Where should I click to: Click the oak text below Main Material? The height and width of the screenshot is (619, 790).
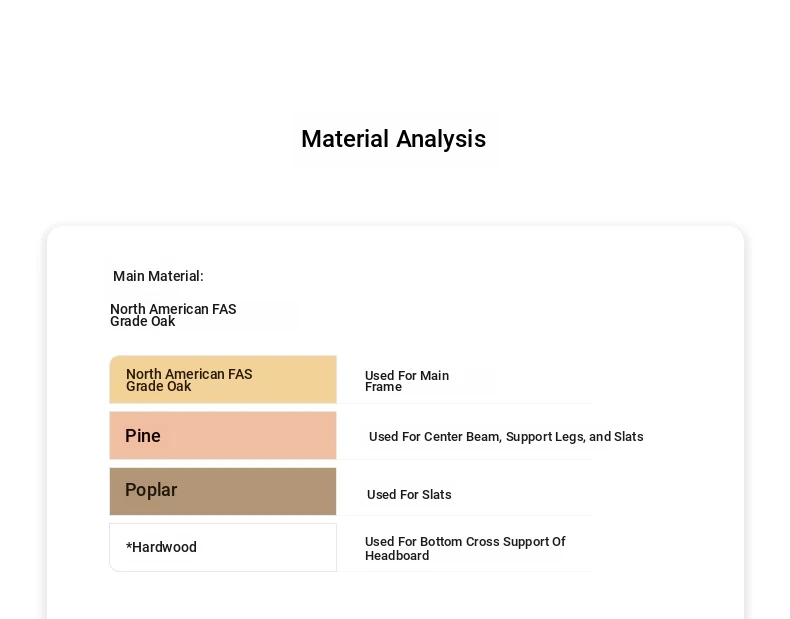coord(173,315)
